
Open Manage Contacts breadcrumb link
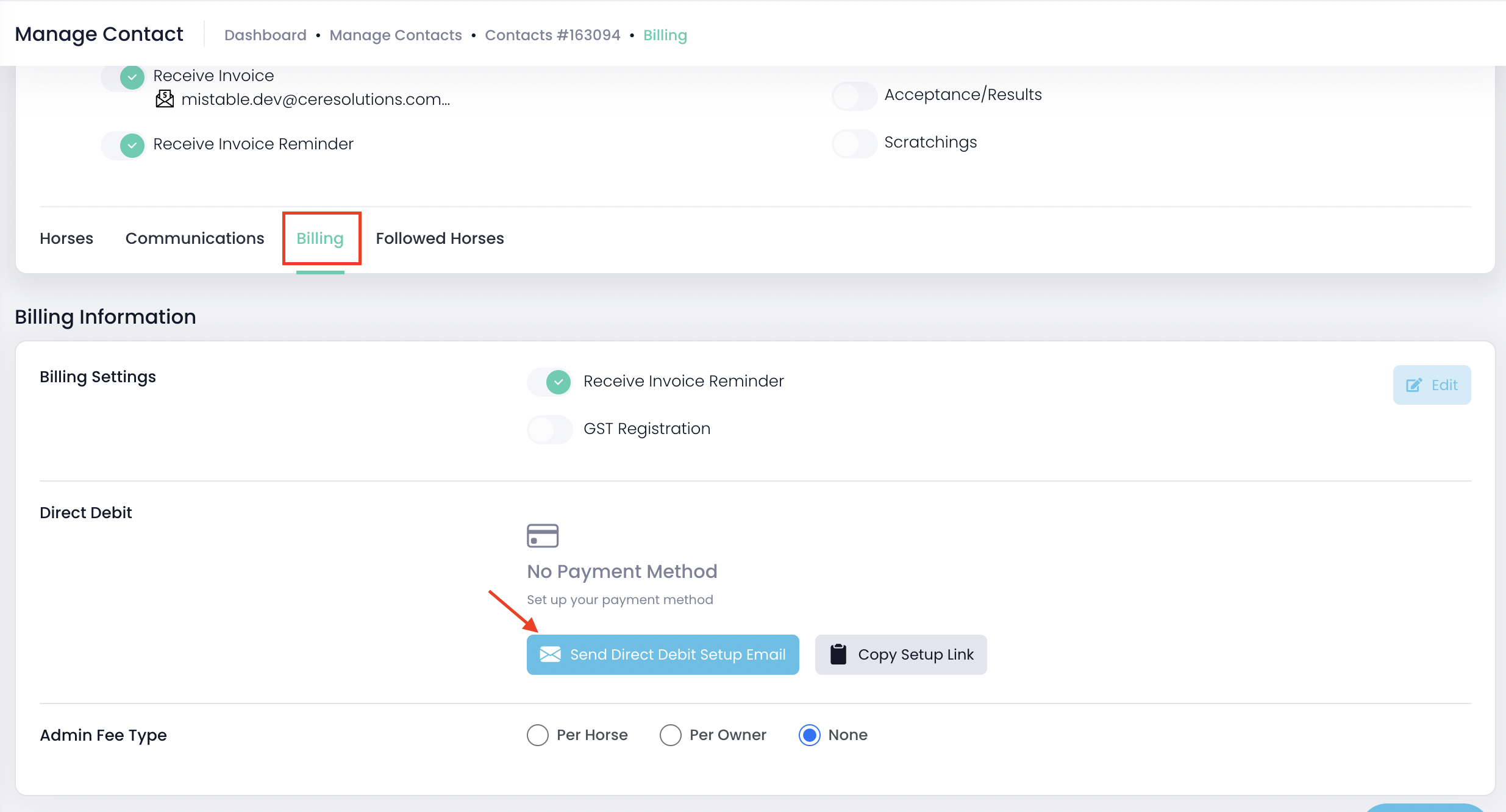pyautogui.click(x=396, y=35)
